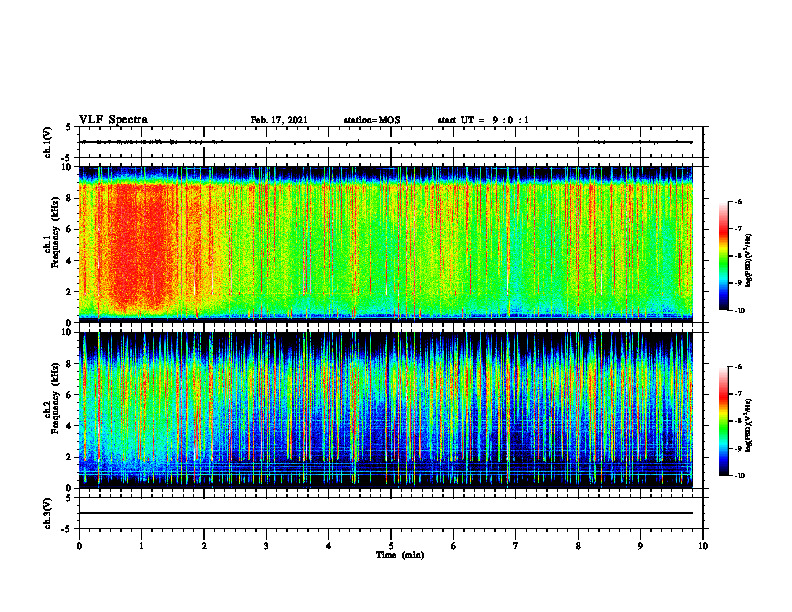Click the ch.2 spectrogram color scale bar
The height and width of the screenshot is (612, 792).
[724, 421]
